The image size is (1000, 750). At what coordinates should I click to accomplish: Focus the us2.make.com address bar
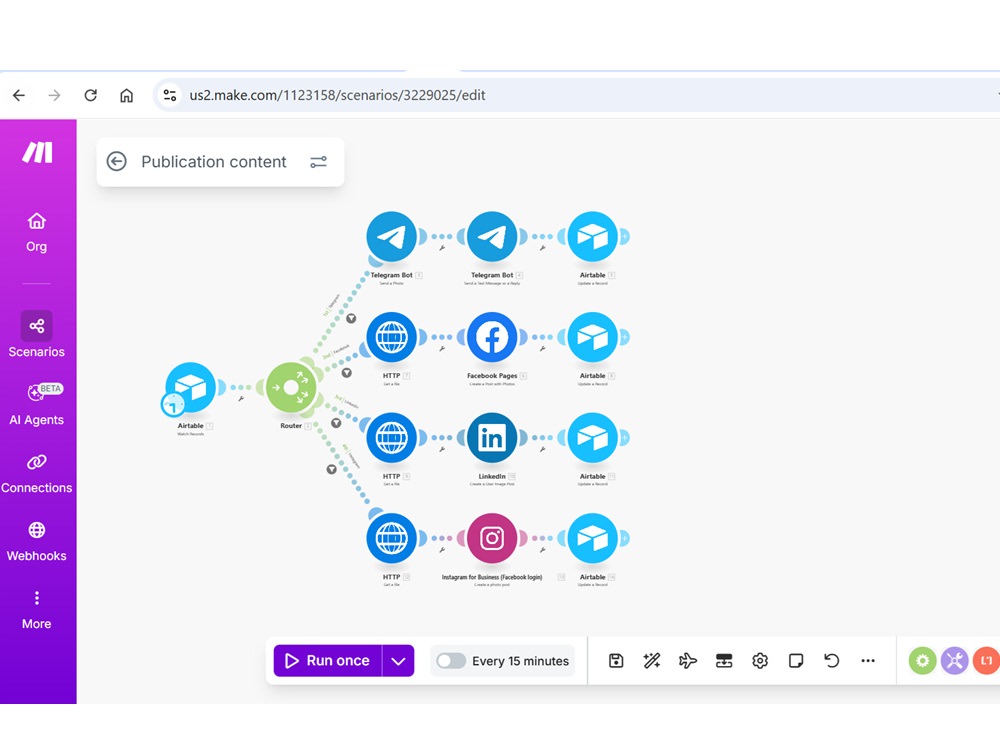pos(337,95)
